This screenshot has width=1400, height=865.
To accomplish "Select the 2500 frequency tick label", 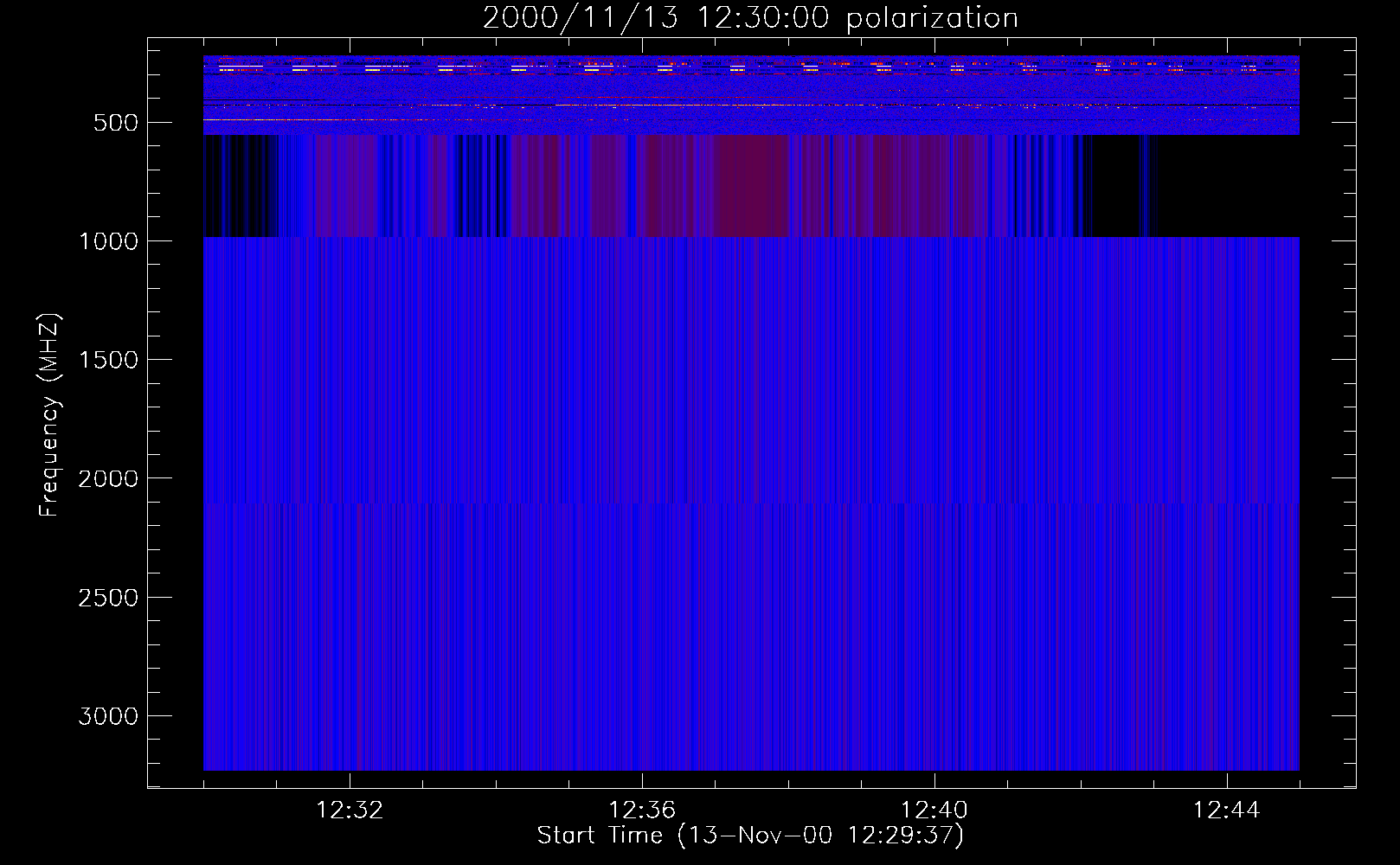I will (108, 598).
